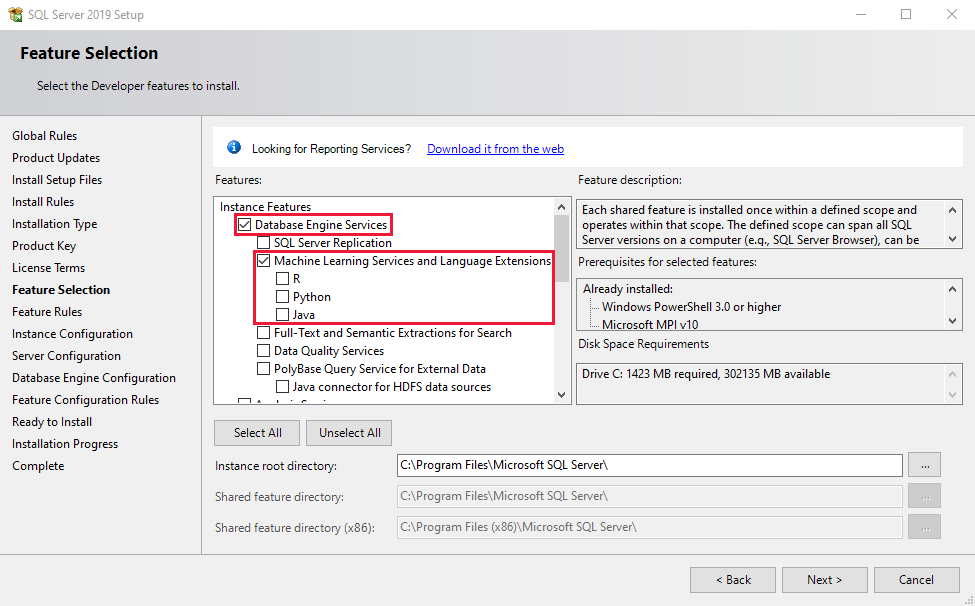Click the blue information icon near Reporting Services

click(x=233, y=146)
